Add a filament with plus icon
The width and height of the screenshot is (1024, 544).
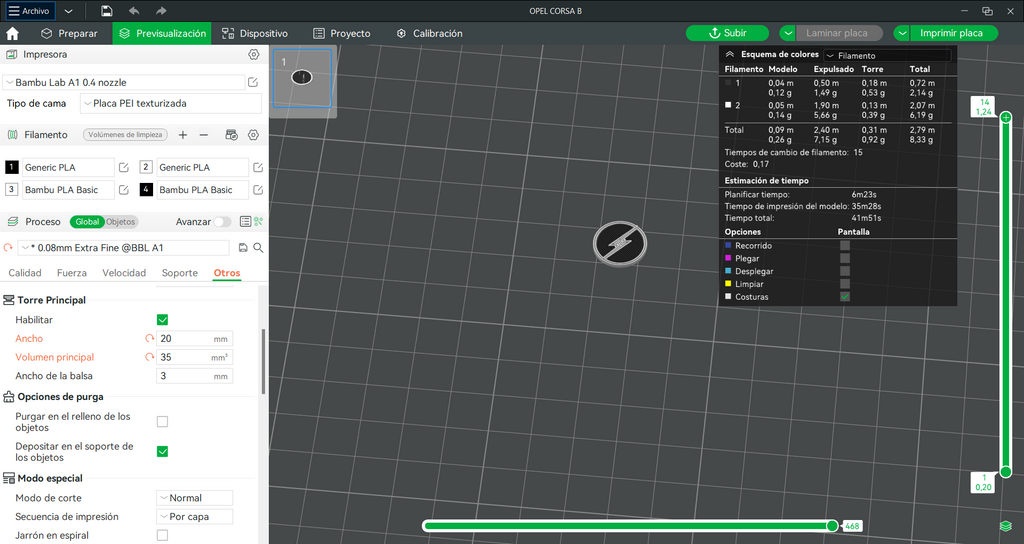pyautogui.click(x=183, y=135)
